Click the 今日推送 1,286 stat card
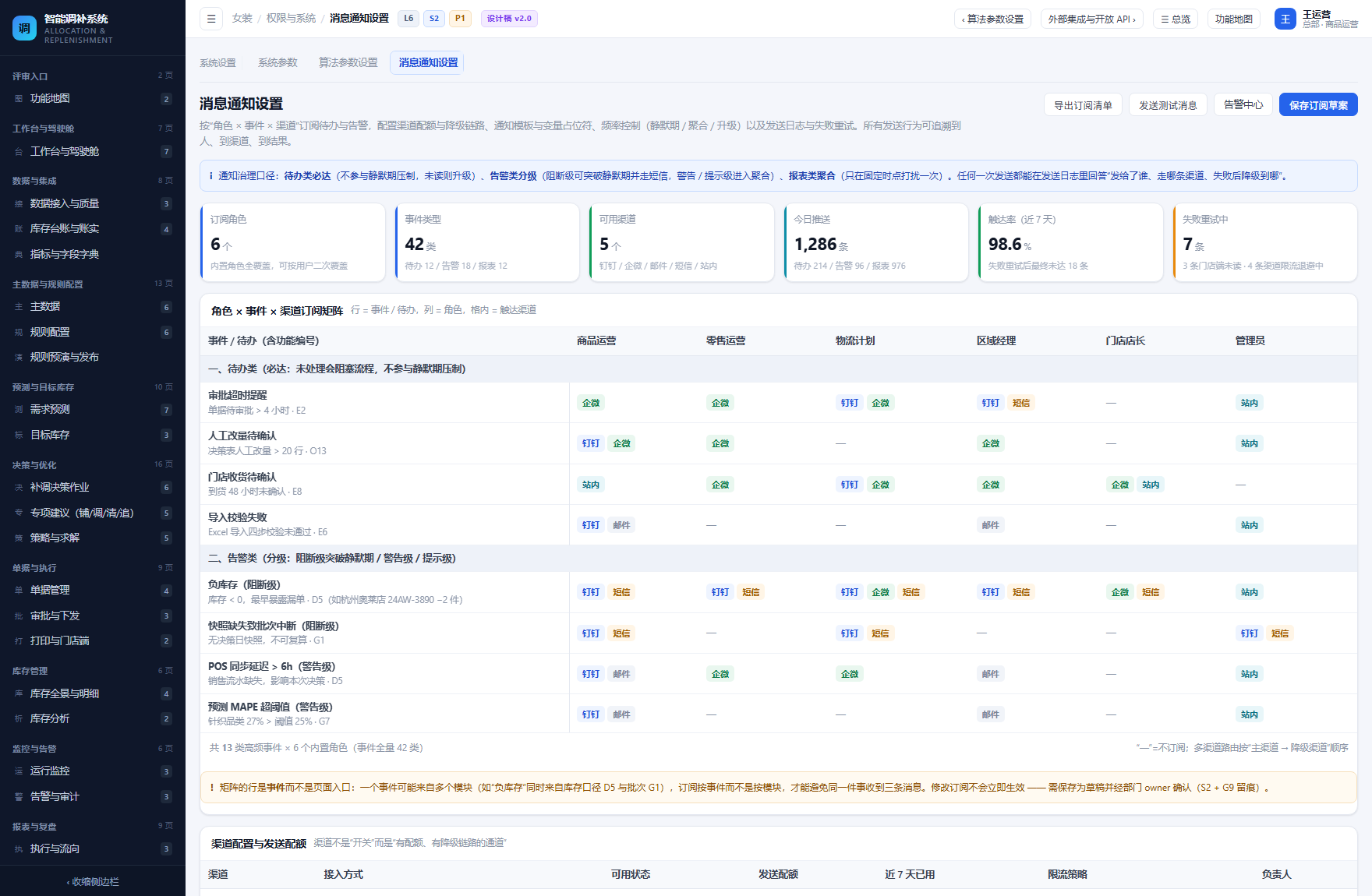The height and width of the screenshot is (896, 1372). coord(875,242)
